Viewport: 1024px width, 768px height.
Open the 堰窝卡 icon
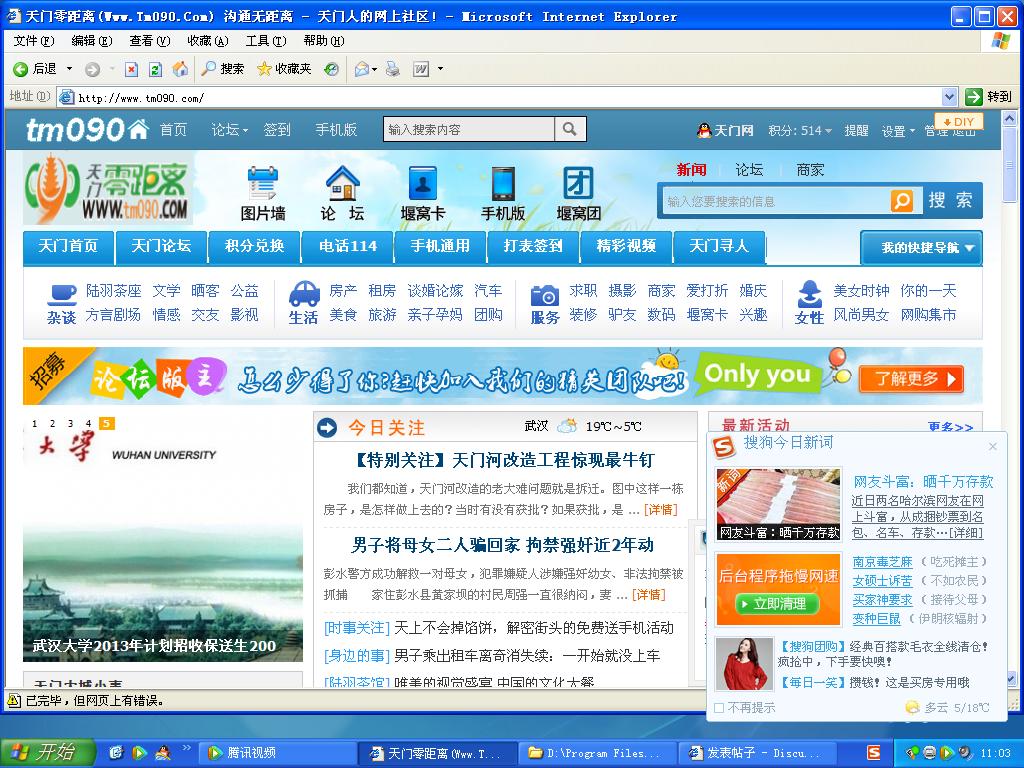(423, 194)
